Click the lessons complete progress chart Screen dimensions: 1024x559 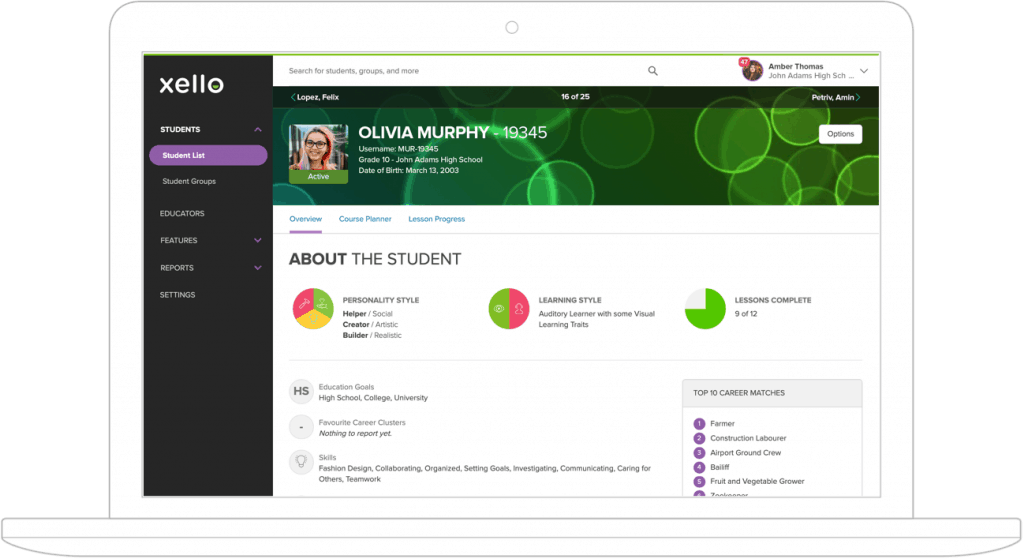[705, 309]
